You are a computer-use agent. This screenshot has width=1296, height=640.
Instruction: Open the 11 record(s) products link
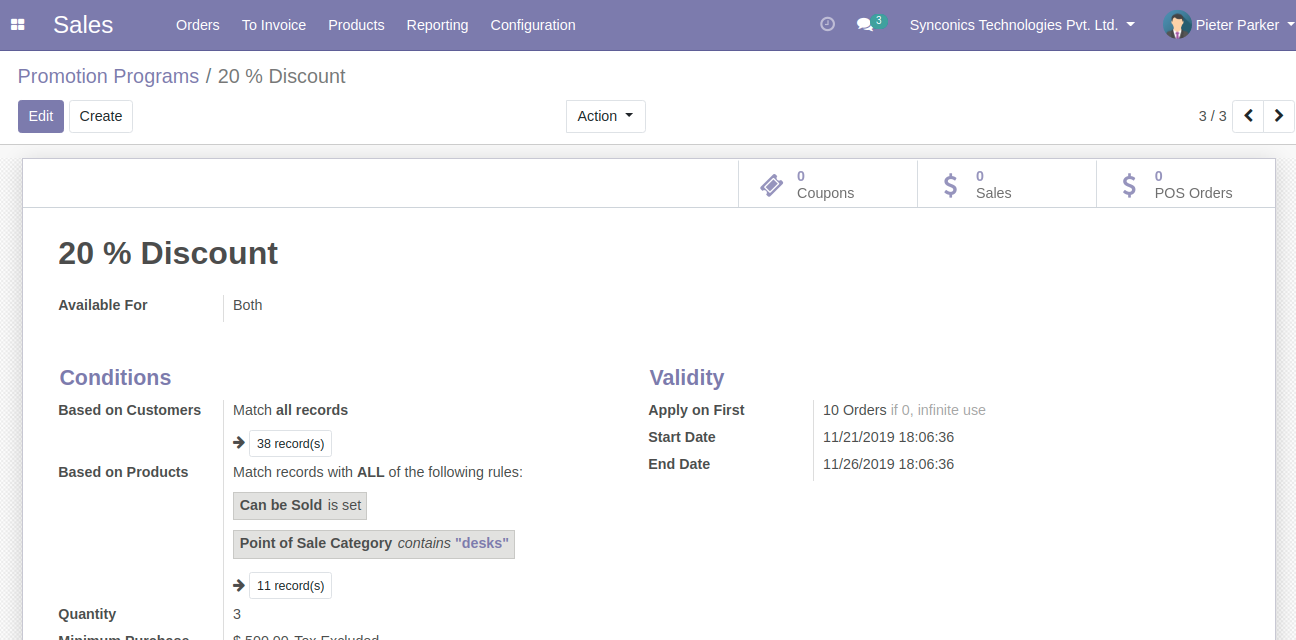pos(290,586)
